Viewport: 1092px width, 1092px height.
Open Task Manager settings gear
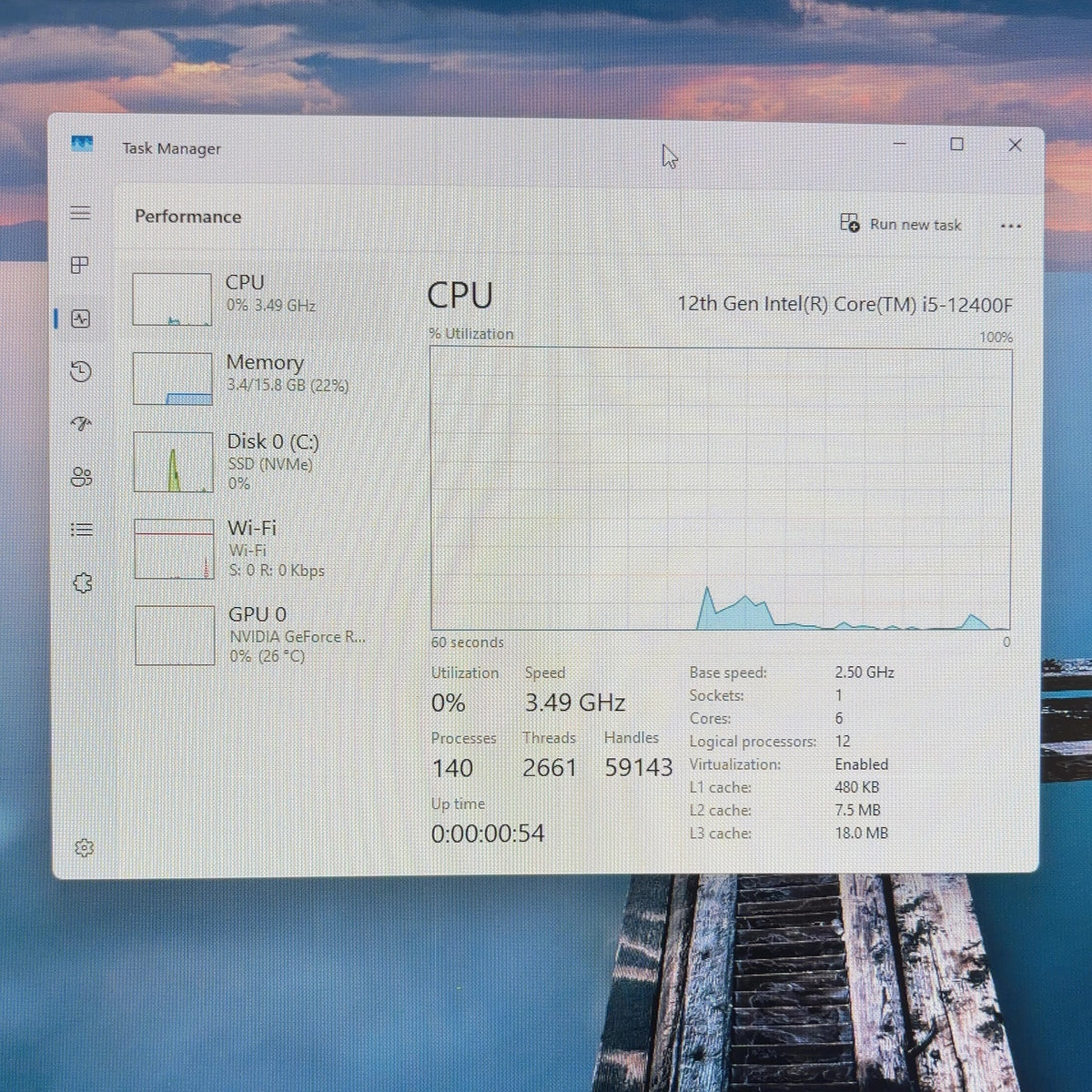click(x=84, y=848)
